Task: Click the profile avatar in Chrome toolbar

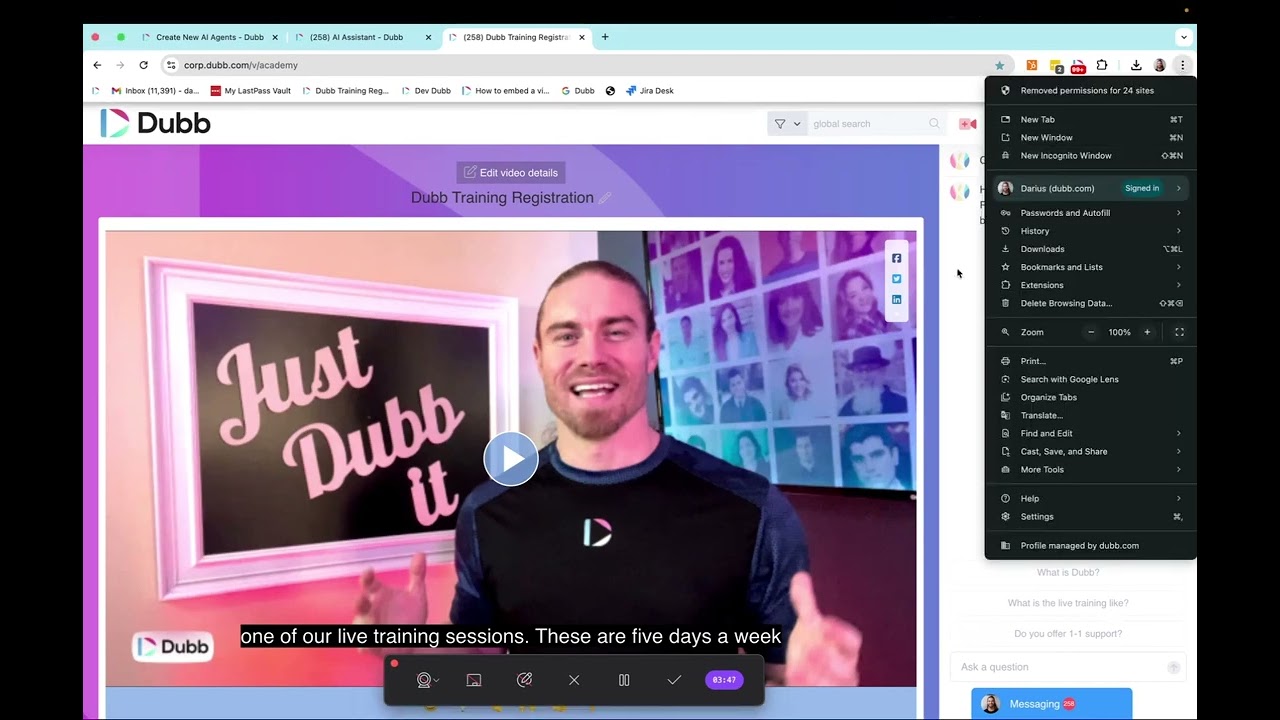Action: 1159,65
